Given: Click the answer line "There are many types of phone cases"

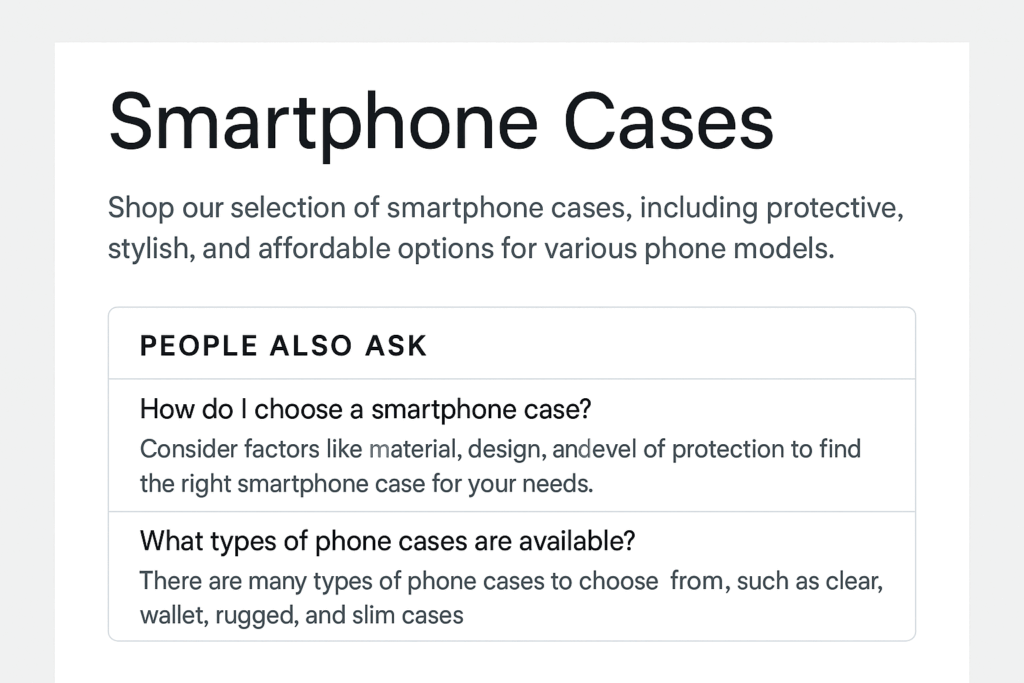Looking at the screenshot, I should (x=511, y=581).
